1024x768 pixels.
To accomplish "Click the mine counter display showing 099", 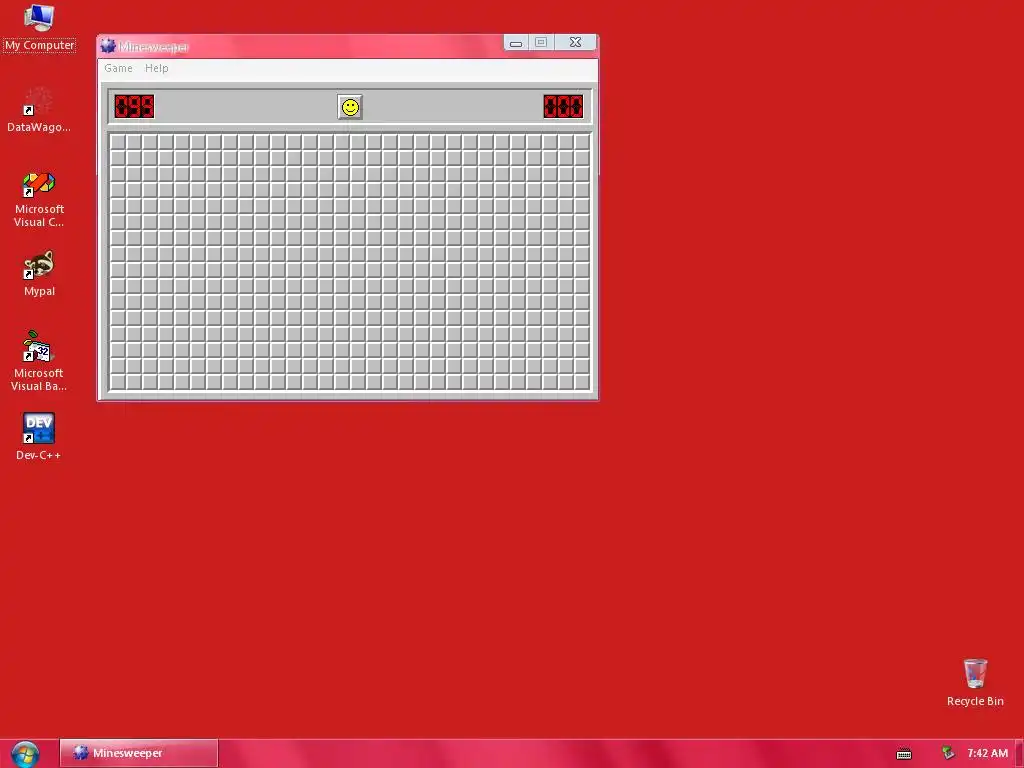I will pos(135,106).
